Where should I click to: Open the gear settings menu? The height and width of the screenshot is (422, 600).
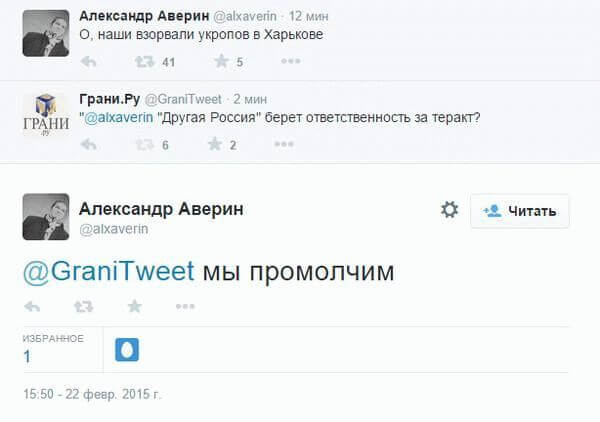tap(449, 210)
